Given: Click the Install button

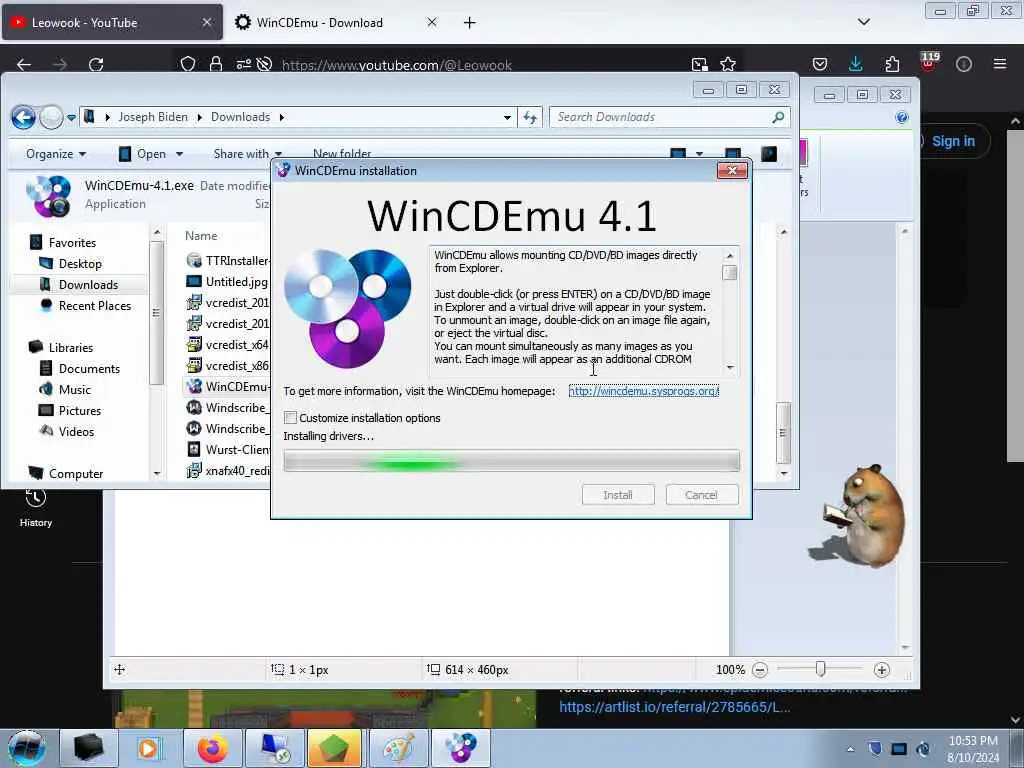Looking at the screenshot, I should (618, 495).
